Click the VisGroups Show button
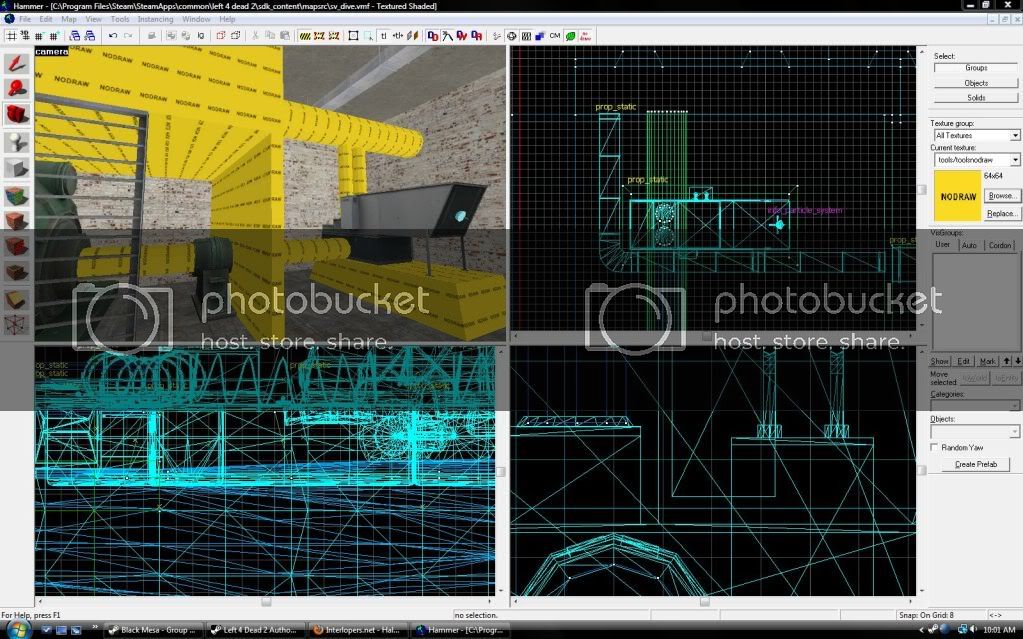 coord(939,361)
